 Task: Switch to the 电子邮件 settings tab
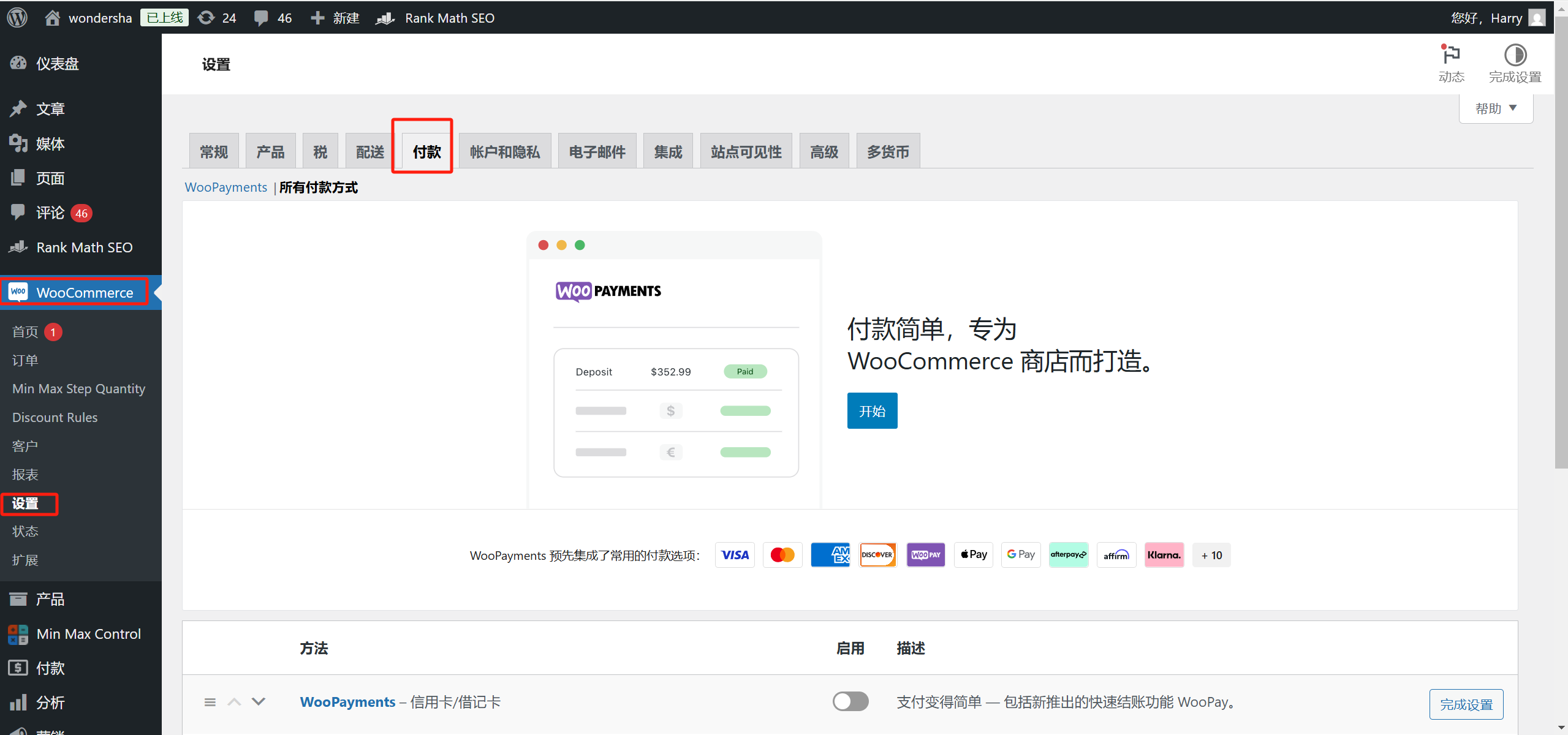(596, 150)
